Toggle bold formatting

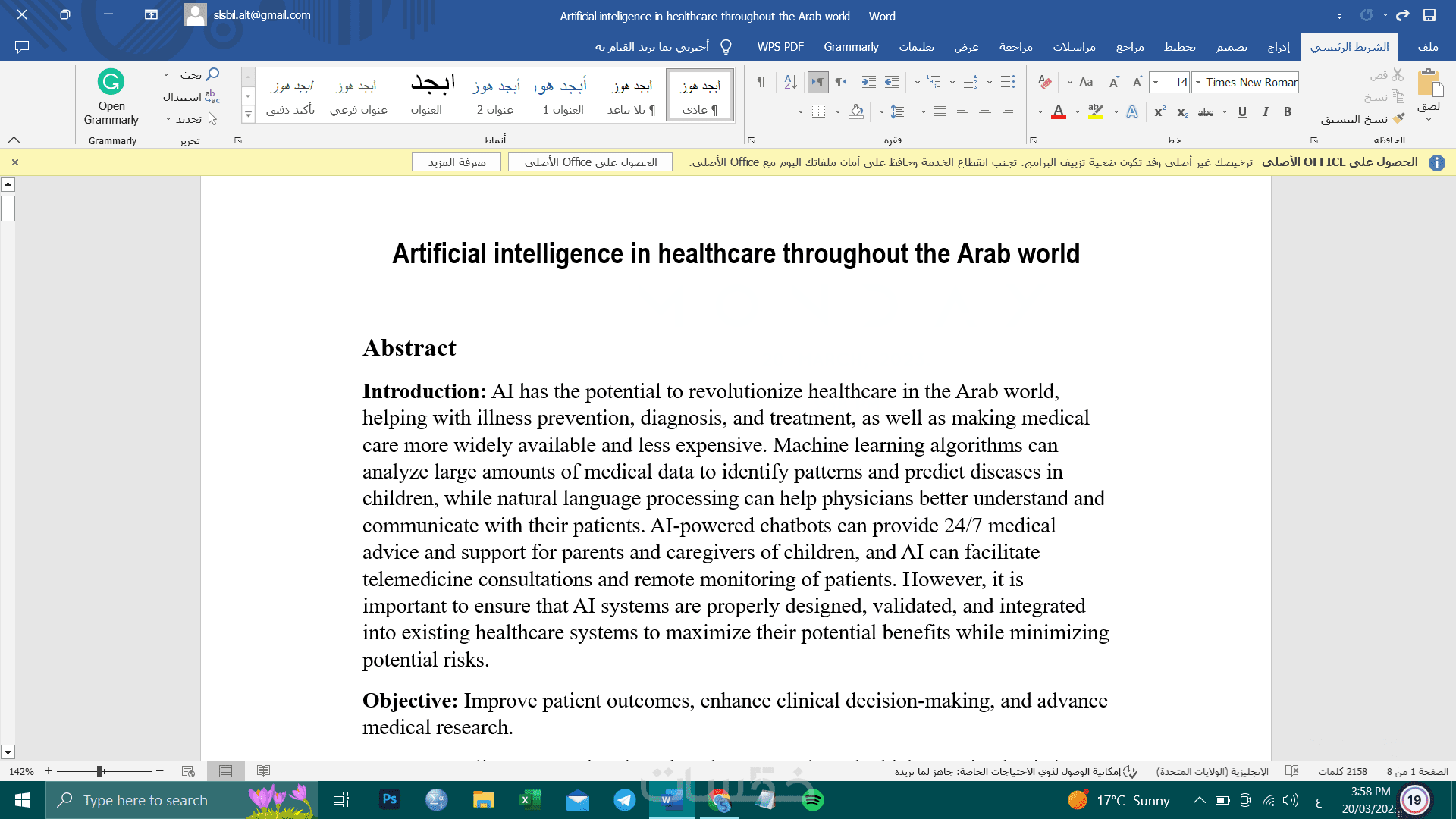coord(1287,111)
